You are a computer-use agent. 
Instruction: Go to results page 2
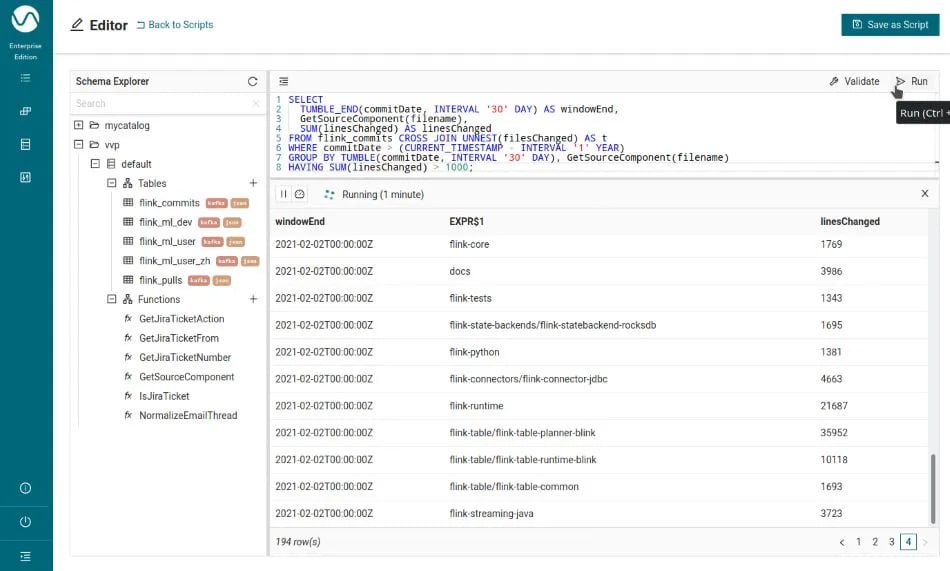(875, 542)
